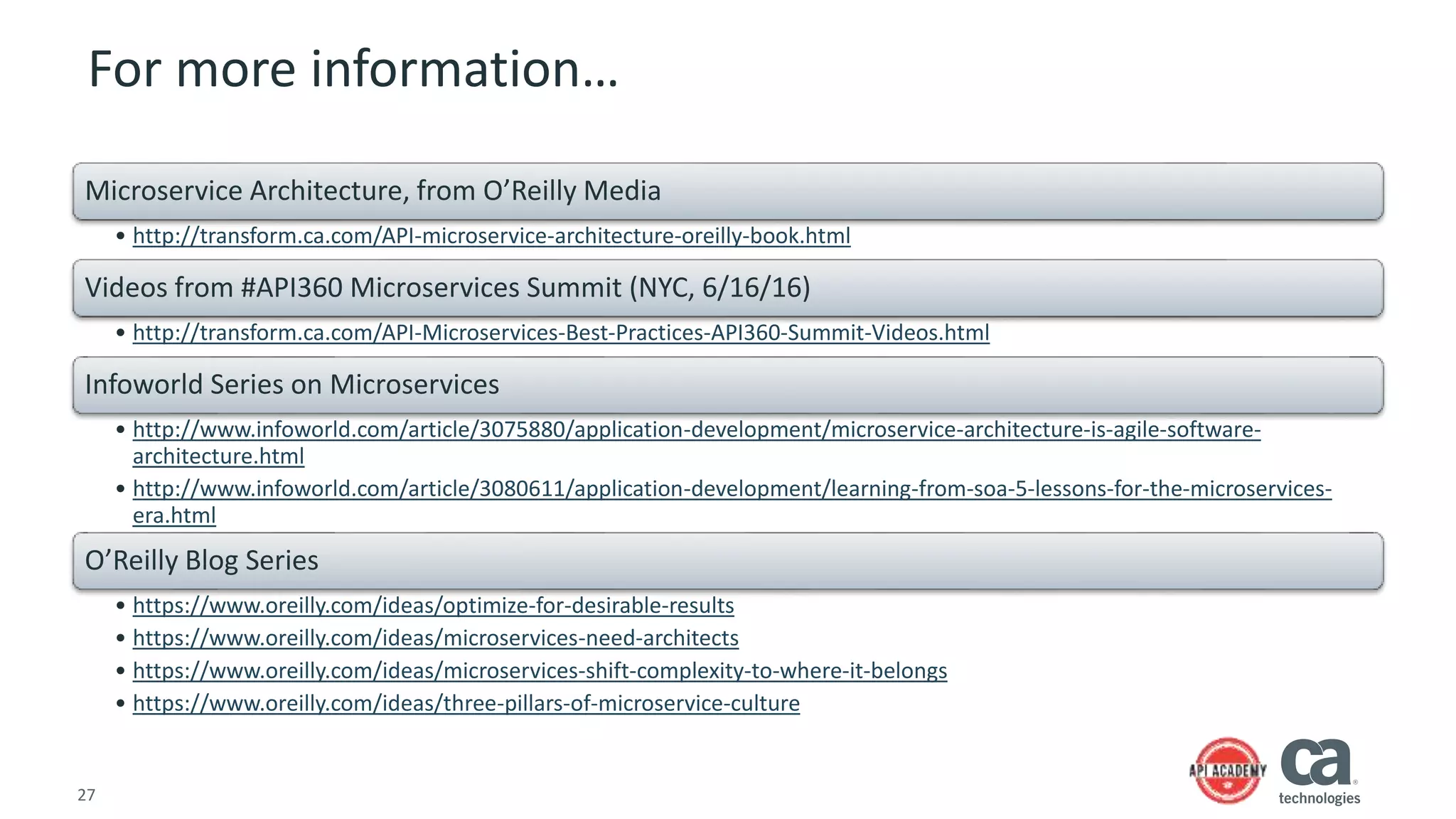1456x819 pixels.
Task: Open the O'Reilly microservice architecture book link
Action: tap(491, 235)
